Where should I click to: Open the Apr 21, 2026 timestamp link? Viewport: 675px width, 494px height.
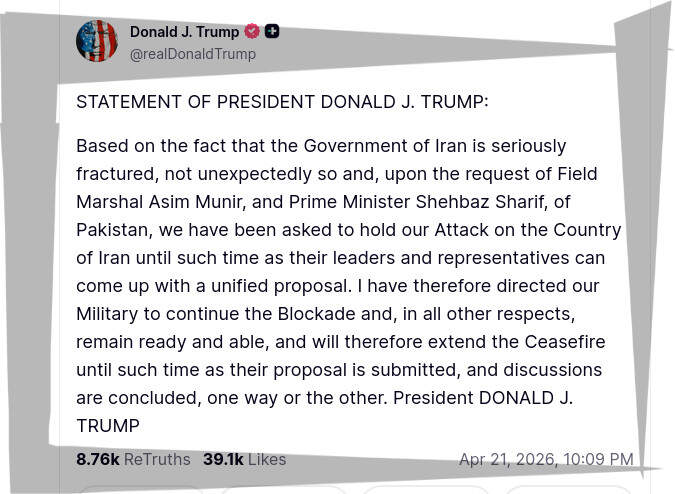[545, 459]
